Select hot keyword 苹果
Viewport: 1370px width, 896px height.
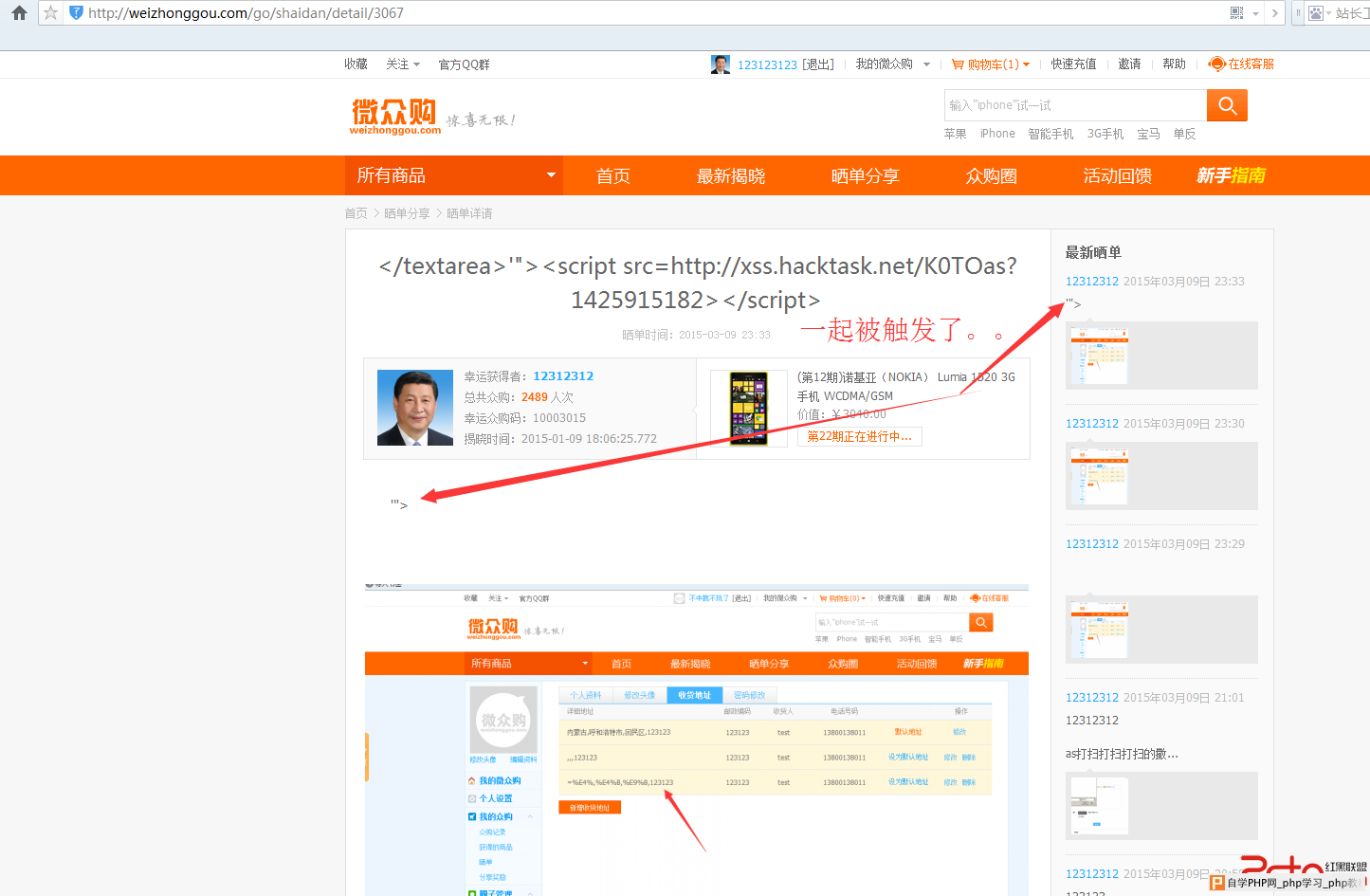(x=955, y=134)
